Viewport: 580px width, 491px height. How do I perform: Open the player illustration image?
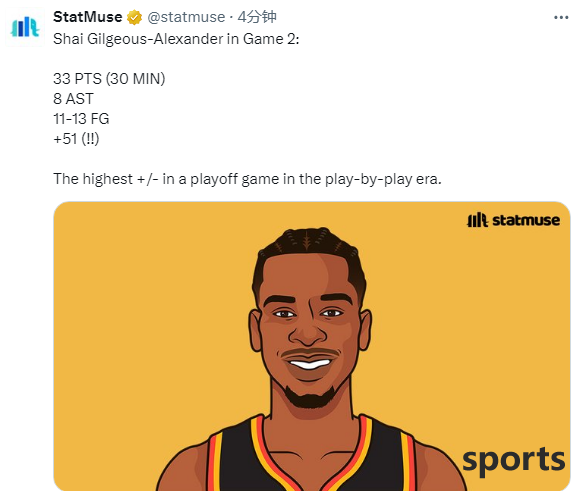coord(312,346)
